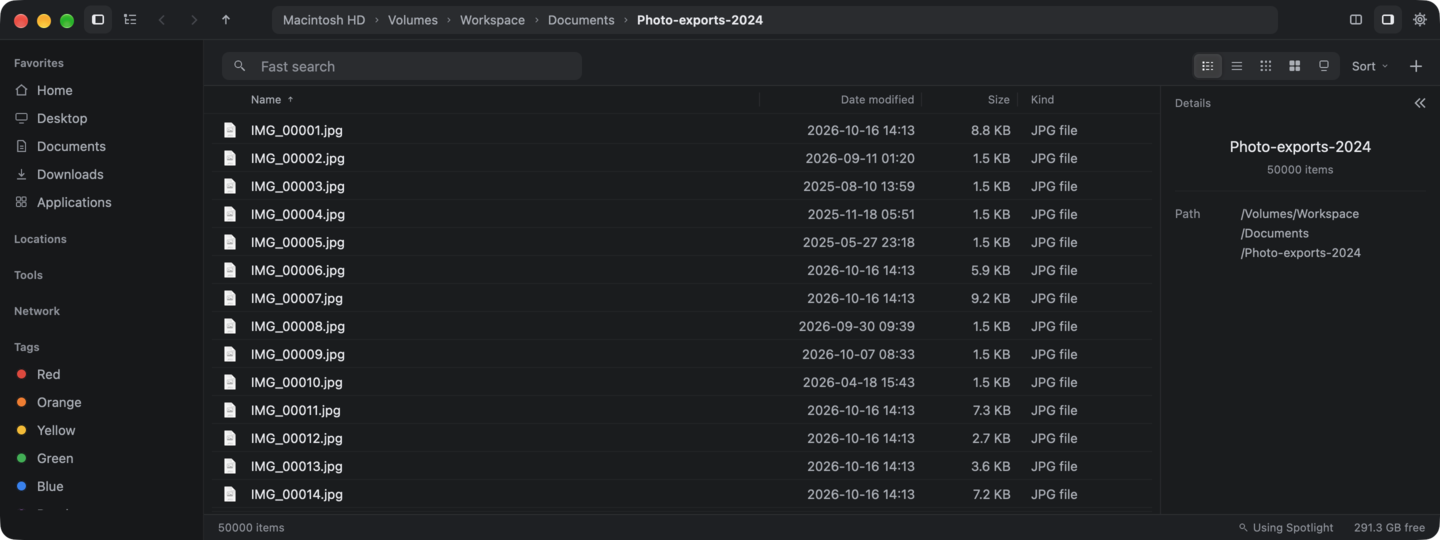Image resolution: width=1440 pixels, height=540 pixels.
Task: Toggle the left sidebar panel button
Action: pyautogui.click(x=98, y=20)
